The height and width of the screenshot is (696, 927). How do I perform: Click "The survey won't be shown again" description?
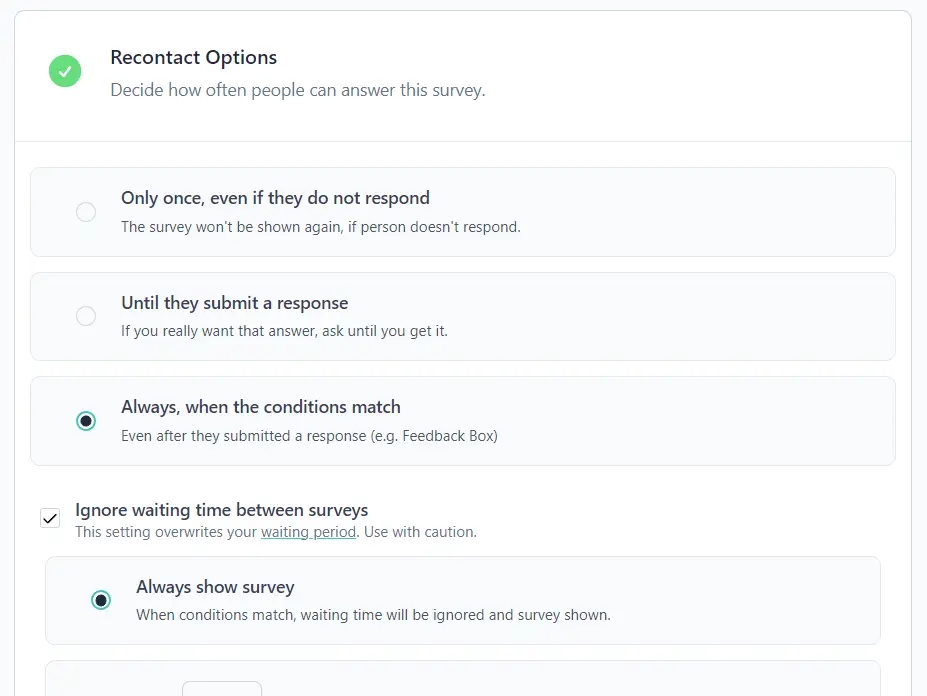pyautogui.click(x=320, y=227)
